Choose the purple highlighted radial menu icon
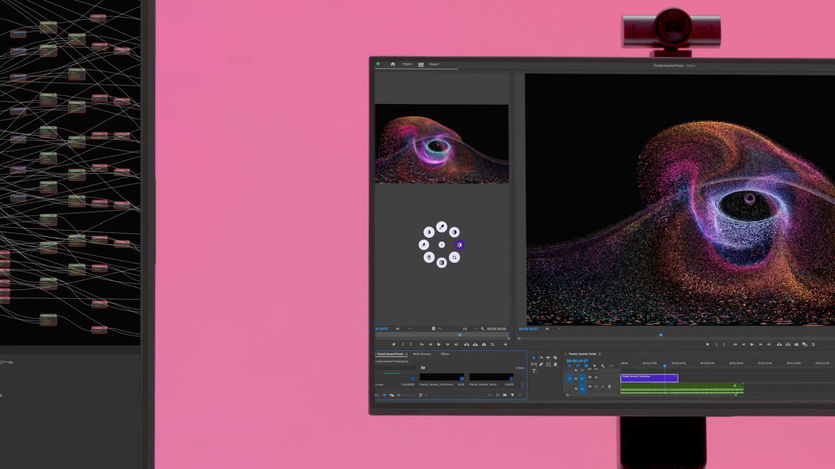The image size is (835, 469). click(x=460, y=245)
